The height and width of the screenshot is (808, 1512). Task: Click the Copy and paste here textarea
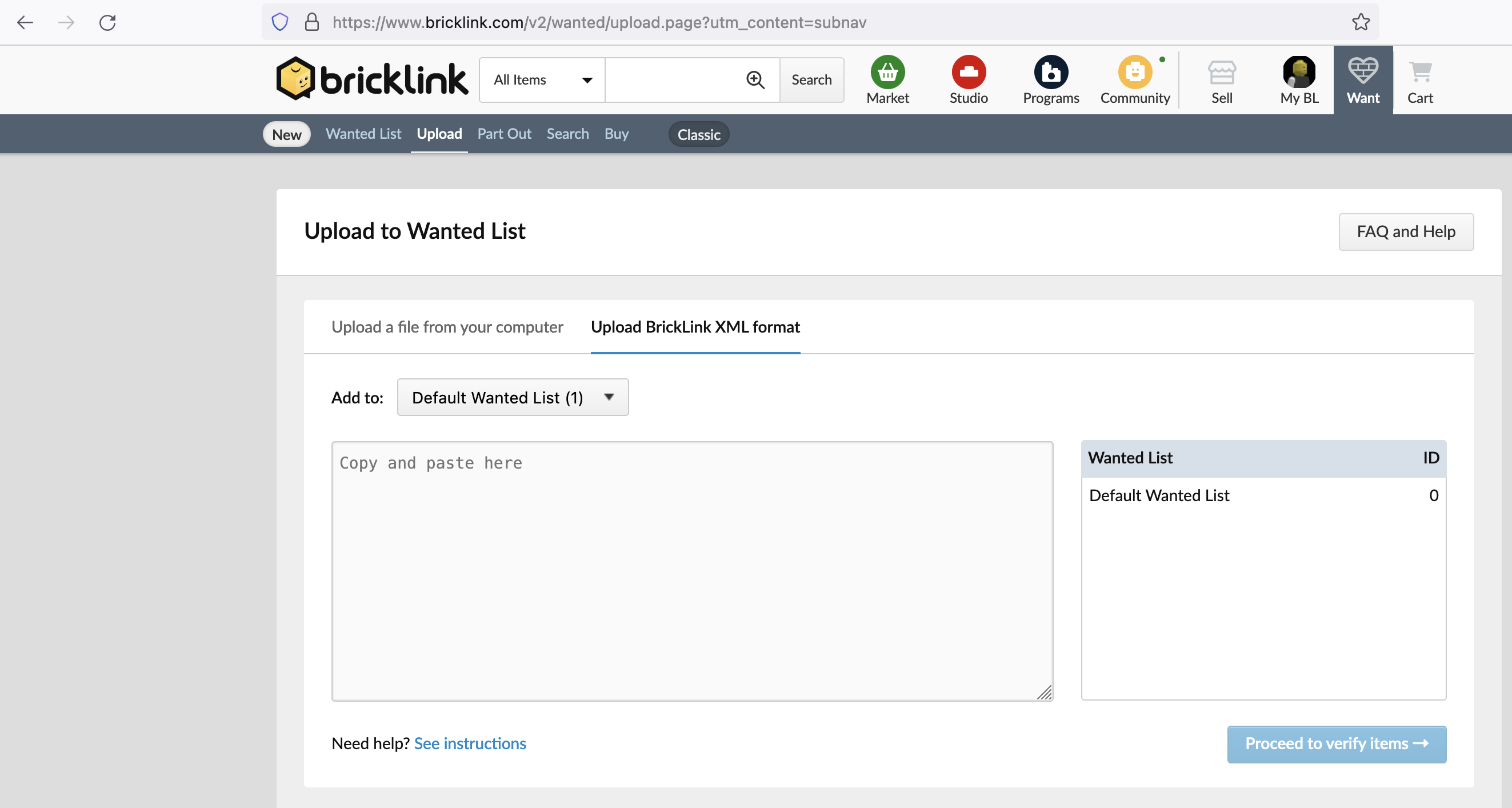(x=692, y=571)
